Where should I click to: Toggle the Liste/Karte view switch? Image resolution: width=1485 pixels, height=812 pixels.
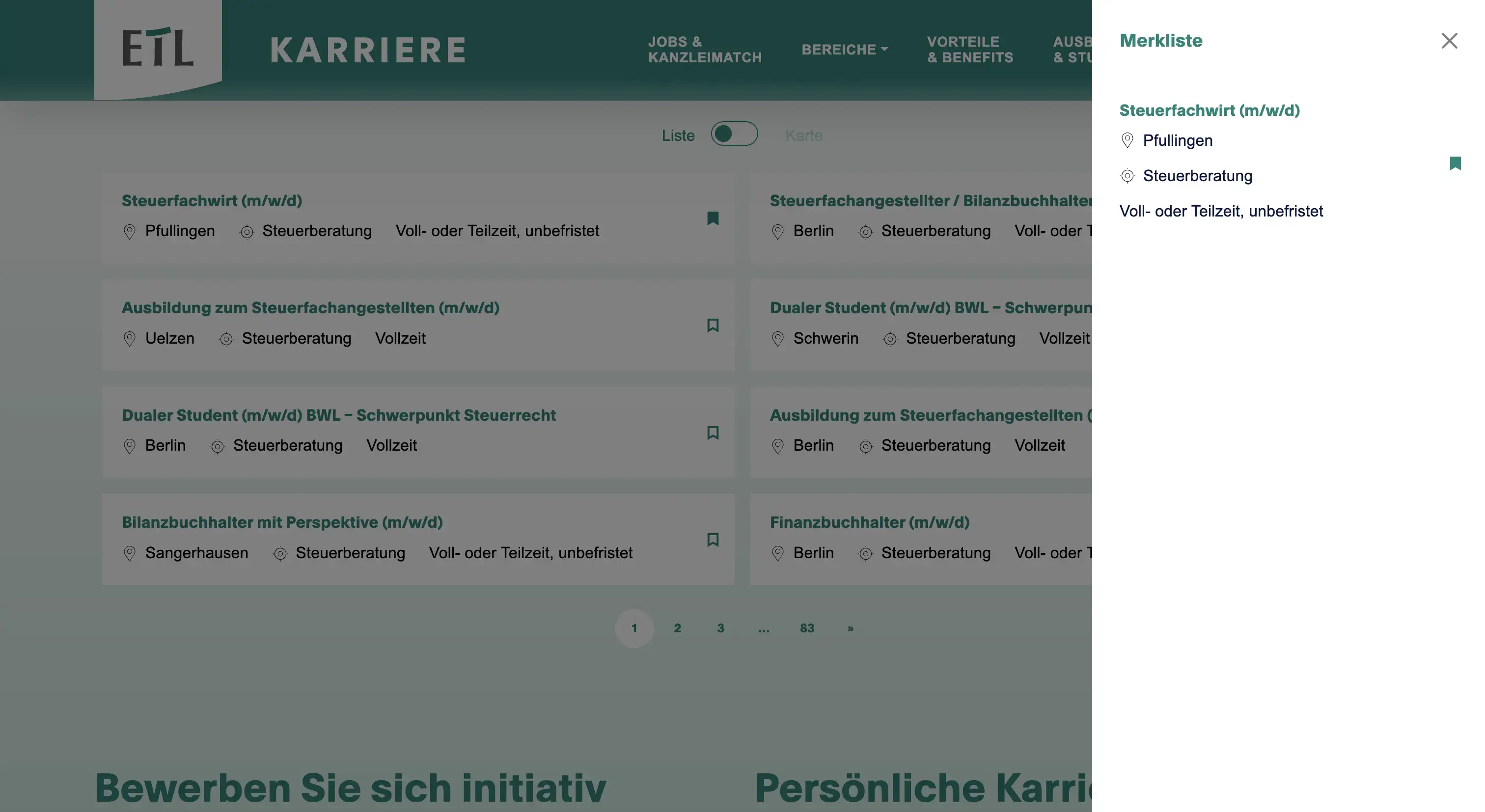pyautogui.click(x=734, y=134)
